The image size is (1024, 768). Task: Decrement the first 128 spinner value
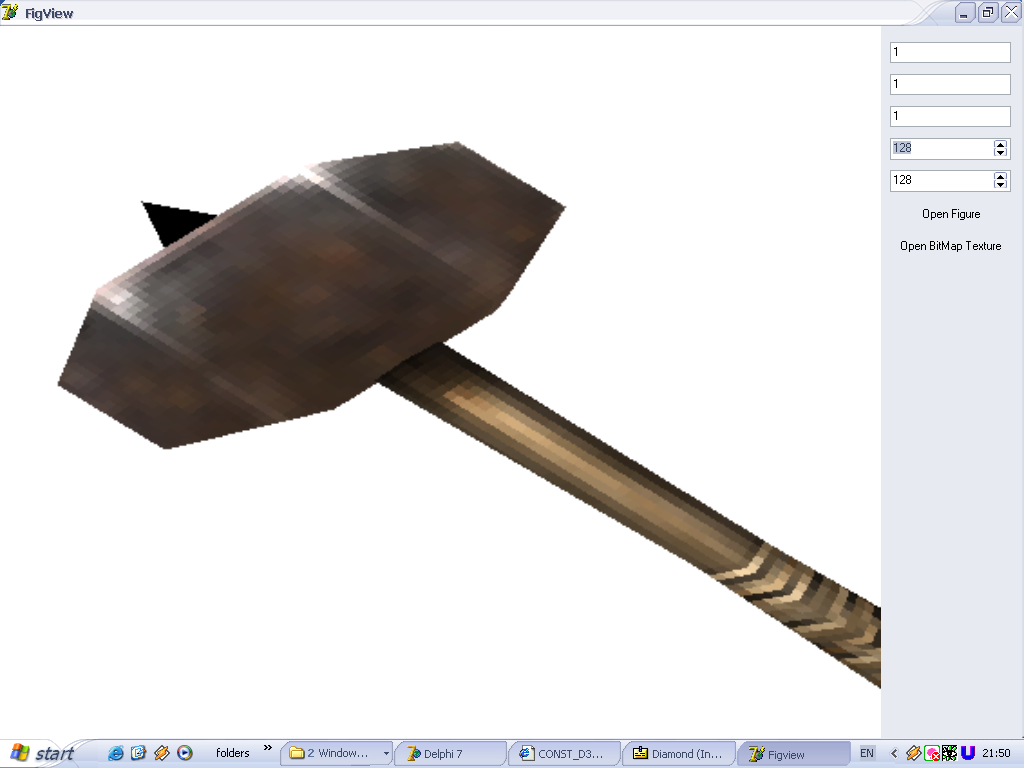pos(1000,153)
